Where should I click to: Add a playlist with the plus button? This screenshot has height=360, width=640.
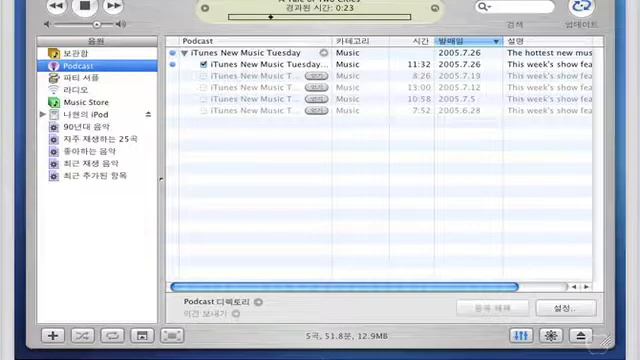coord(53,336)
